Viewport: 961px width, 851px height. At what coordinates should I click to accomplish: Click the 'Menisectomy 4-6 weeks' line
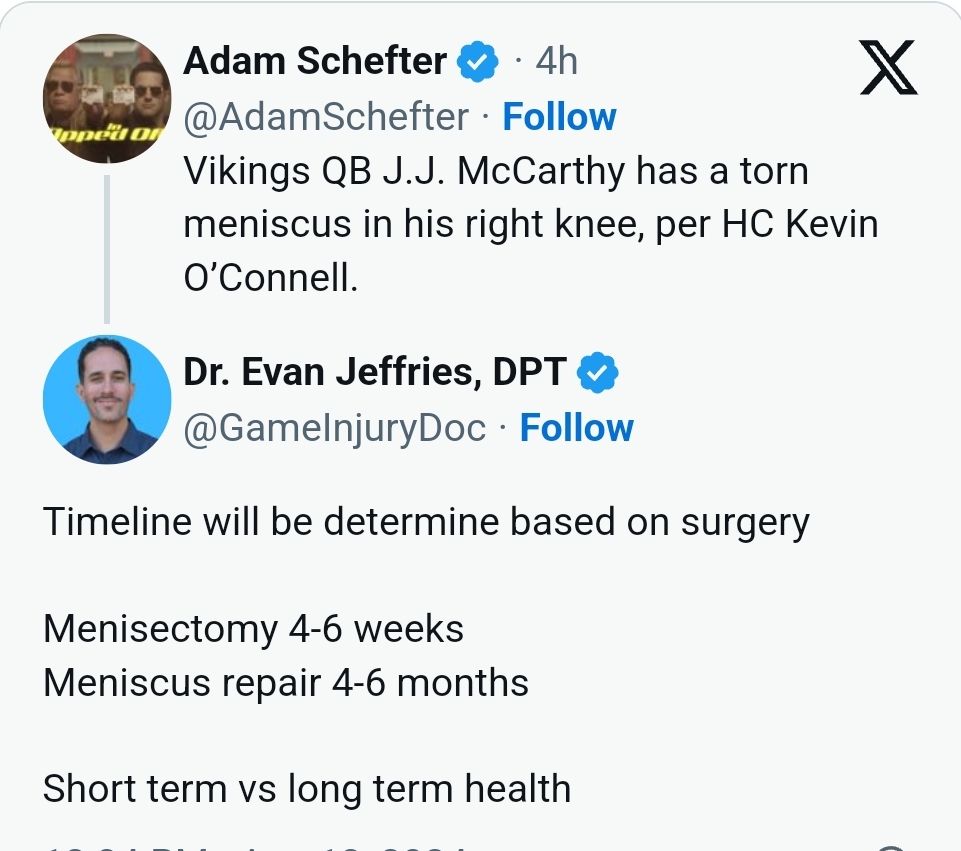(253, 630)
